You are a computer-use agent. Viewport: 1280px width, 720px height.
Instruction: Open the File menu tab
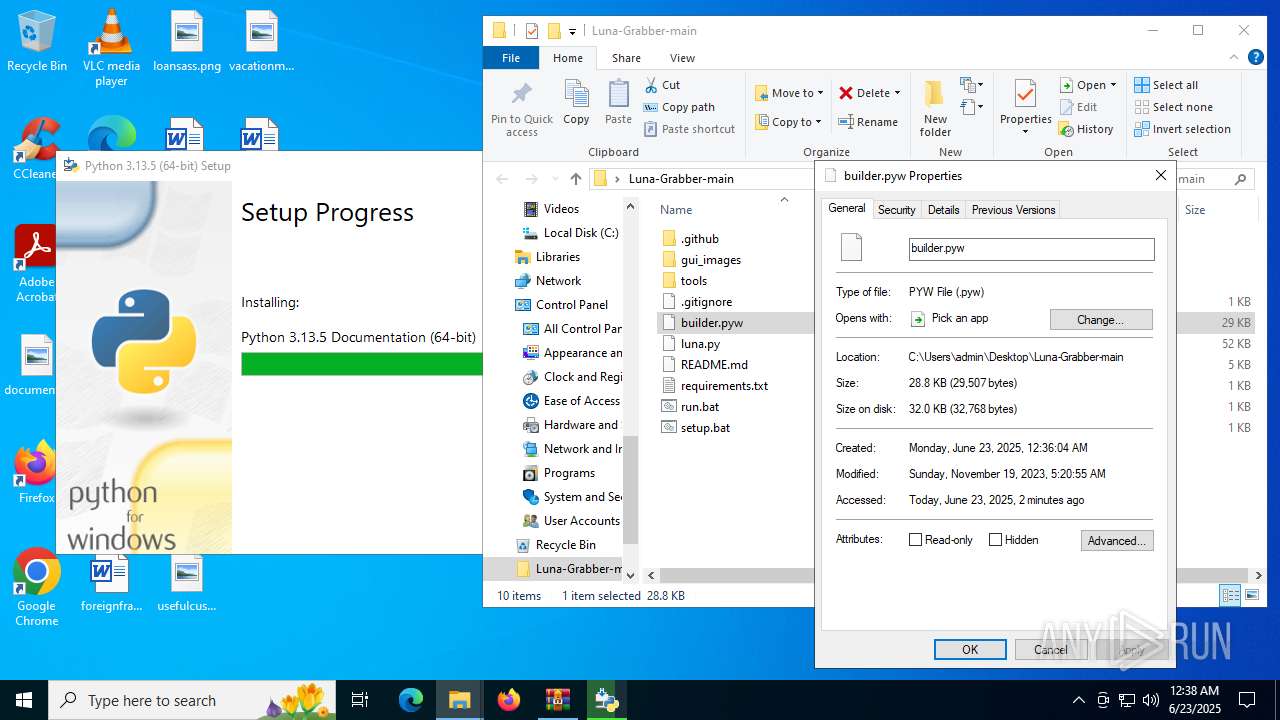click(x=511, y=58)
